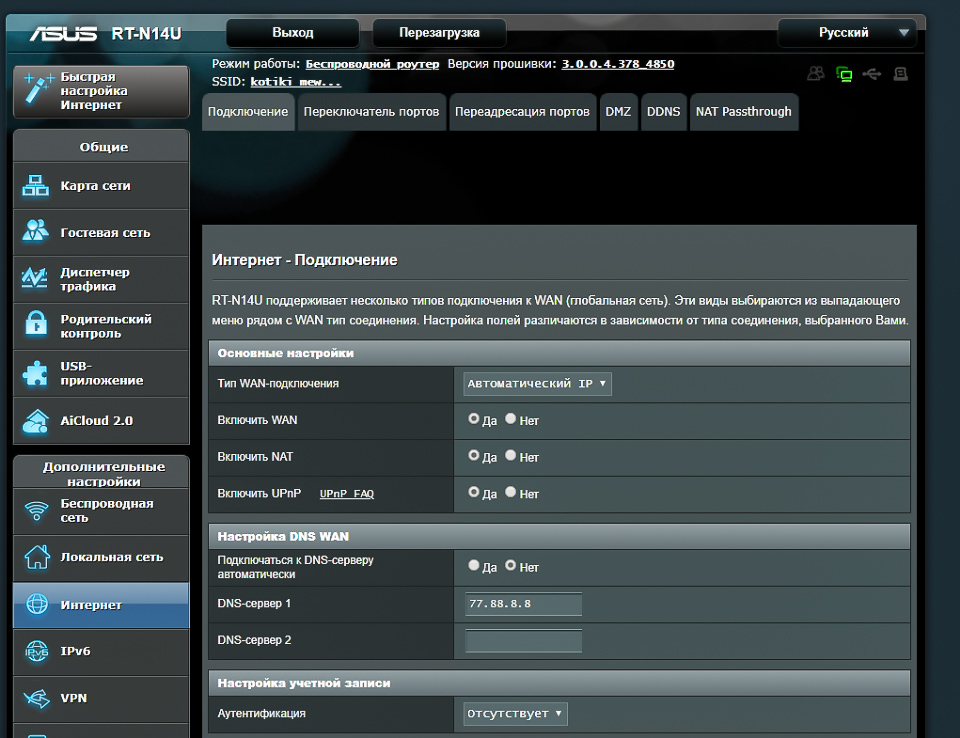Click the green network connection status icon
This screenshot has width=960, height=738.
(x=844, y=75)
